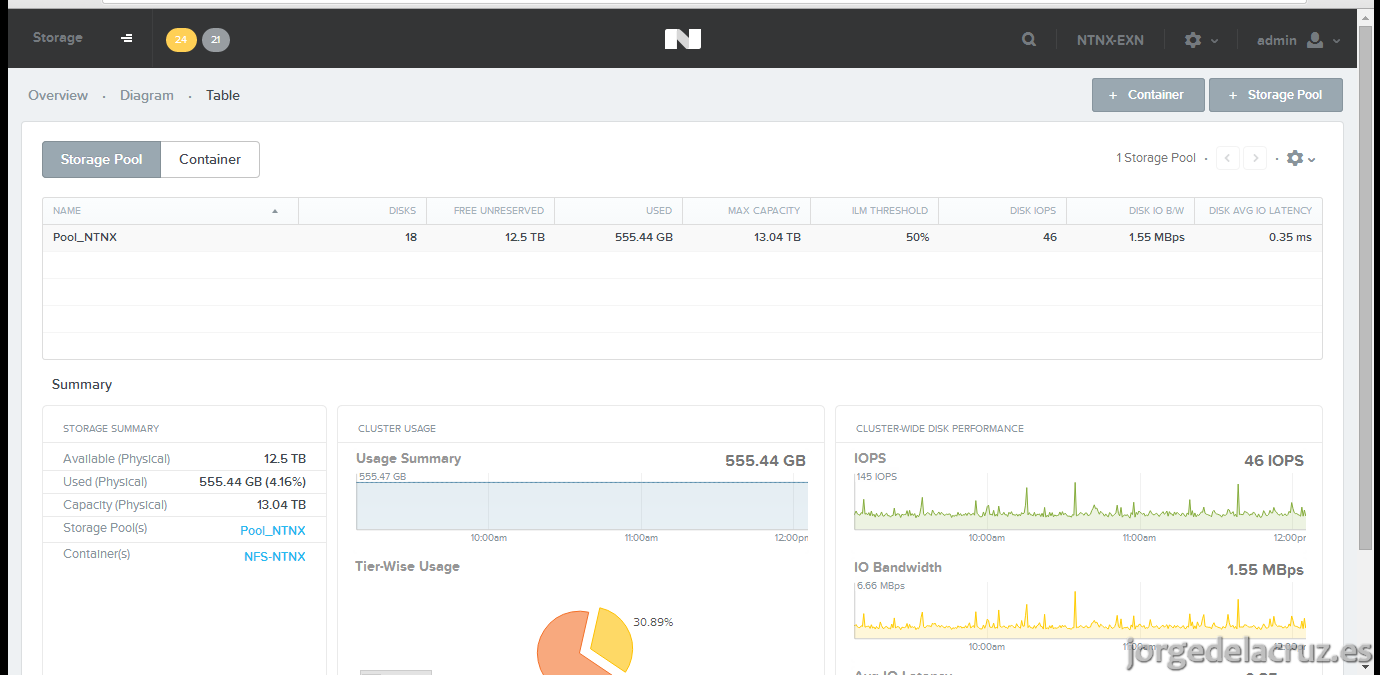
Task: Click the yellow 24 alerts badge
Action: tap(181, 40)
